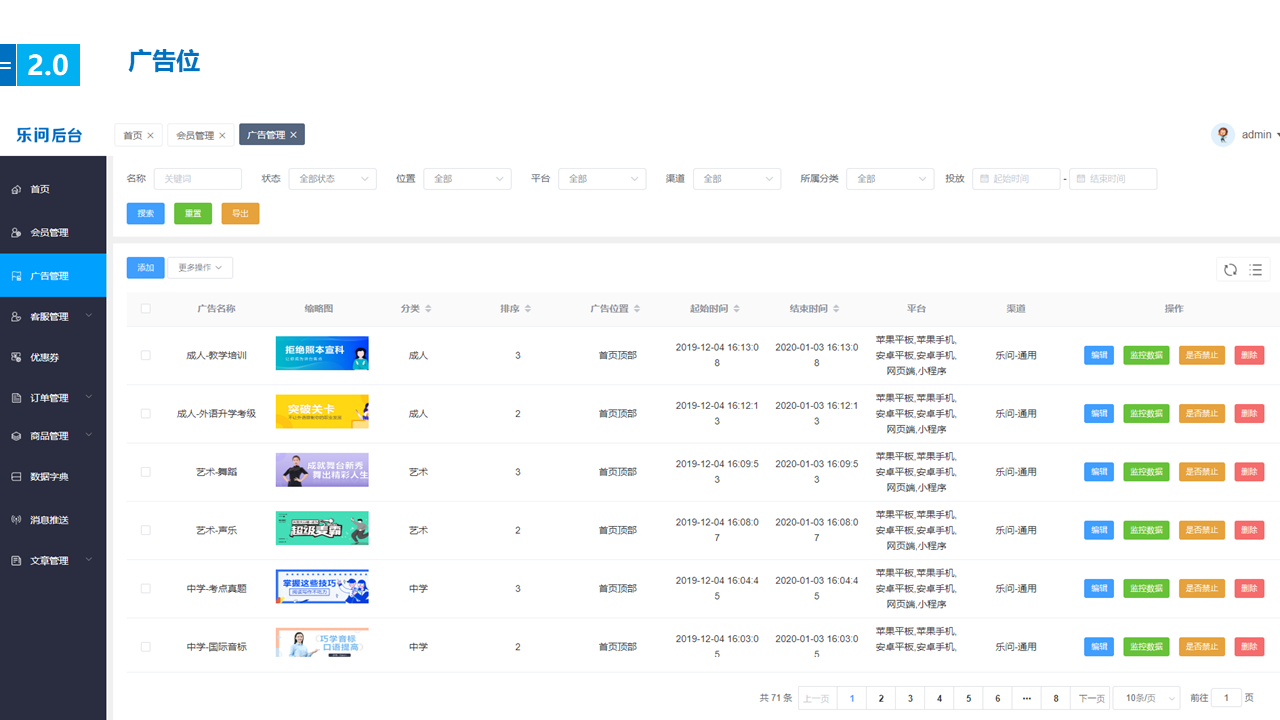Image resolution: width=1280 pixels, height=720 pixels.
Task: Click the 客服管理 sidebar icon
Action: coord(16,316)
